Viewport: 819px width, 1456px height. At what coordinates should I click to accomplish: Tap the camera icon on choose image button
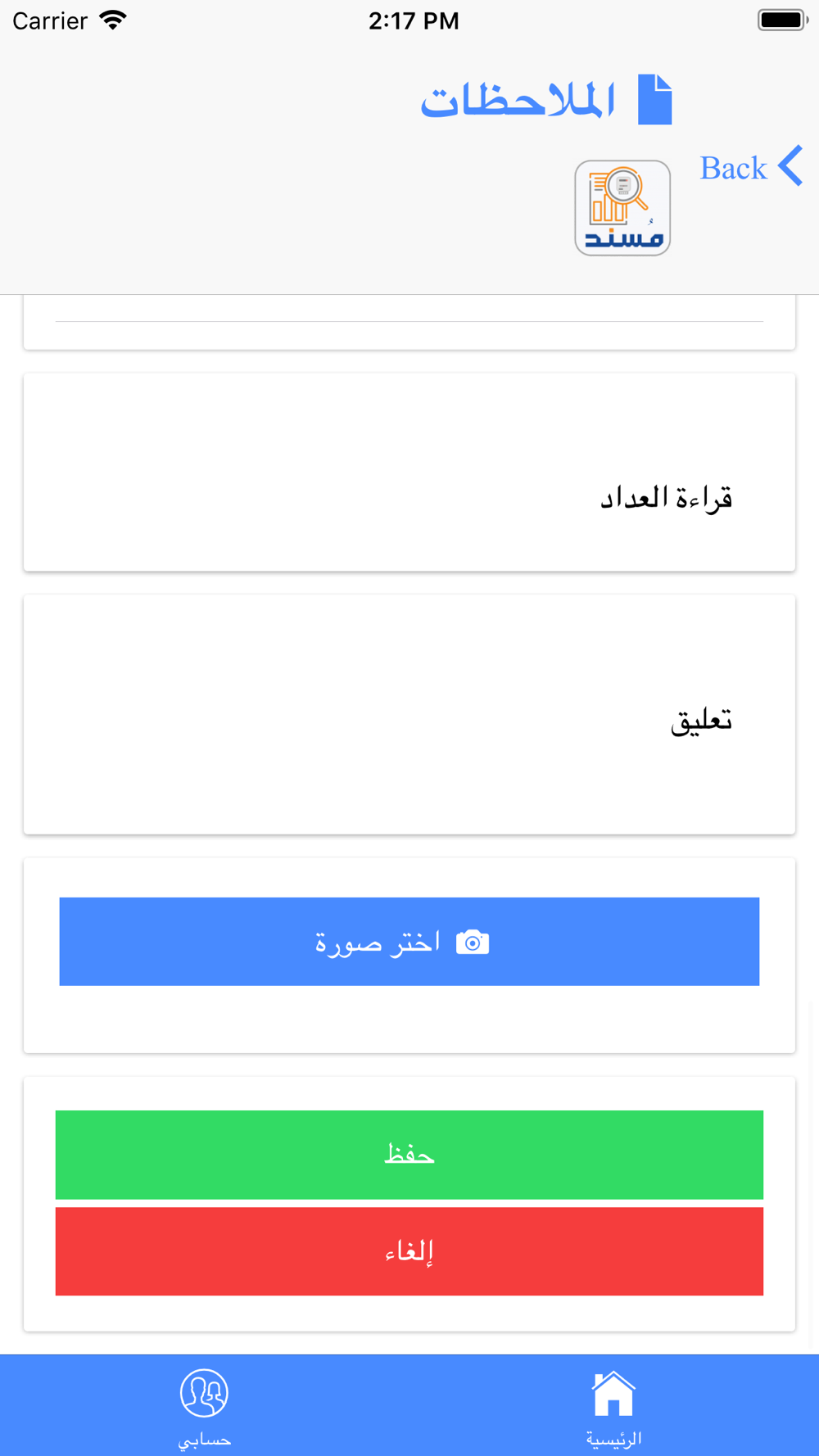(473, 943)
